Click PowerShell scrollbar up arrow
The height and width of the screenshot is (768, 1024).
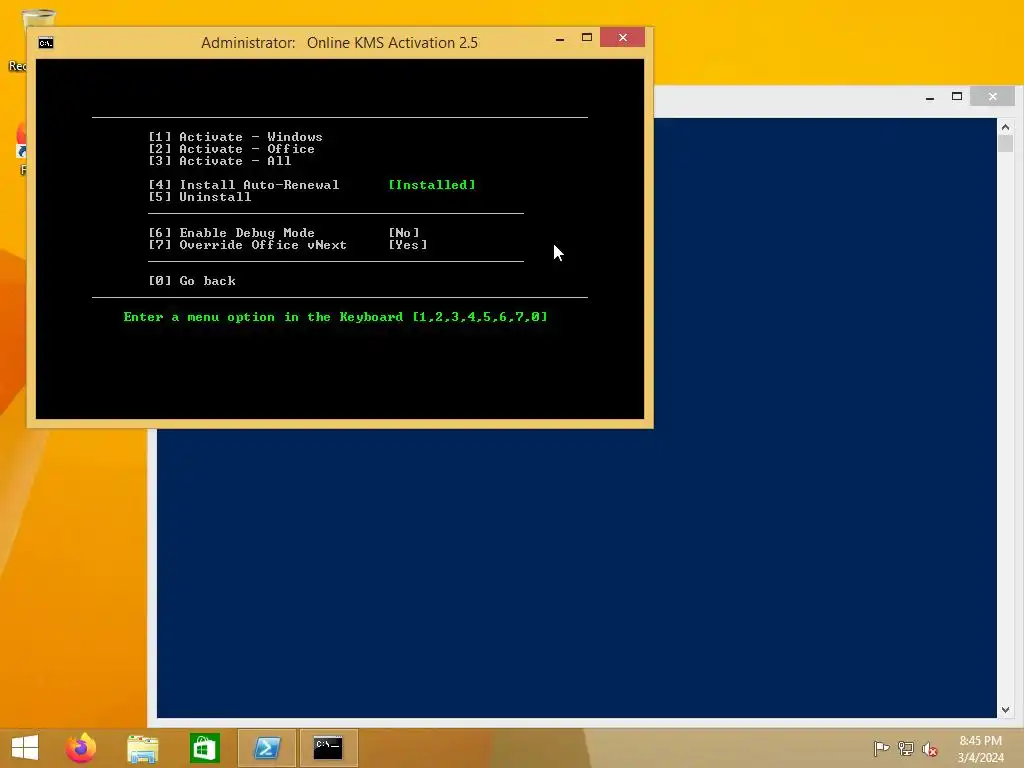[1006, 127]
